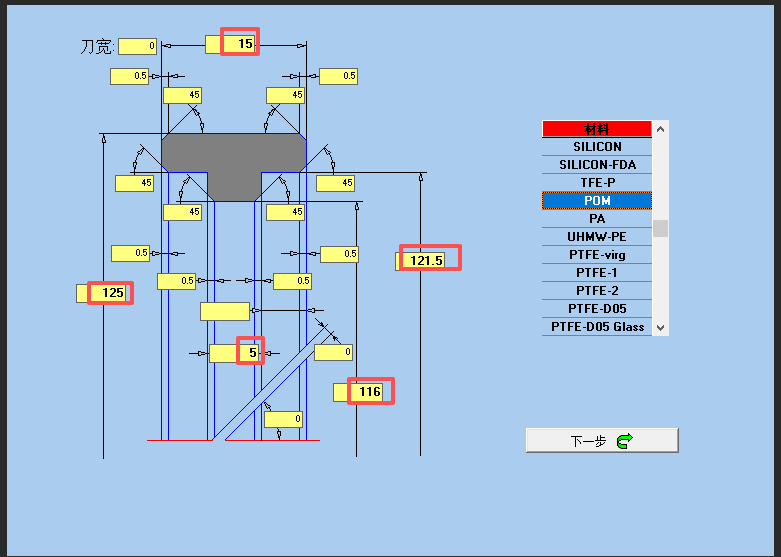Click the green arrow icon on 下一步
The width and height of the screenshot is (781, 557).
tap(624, 441)
